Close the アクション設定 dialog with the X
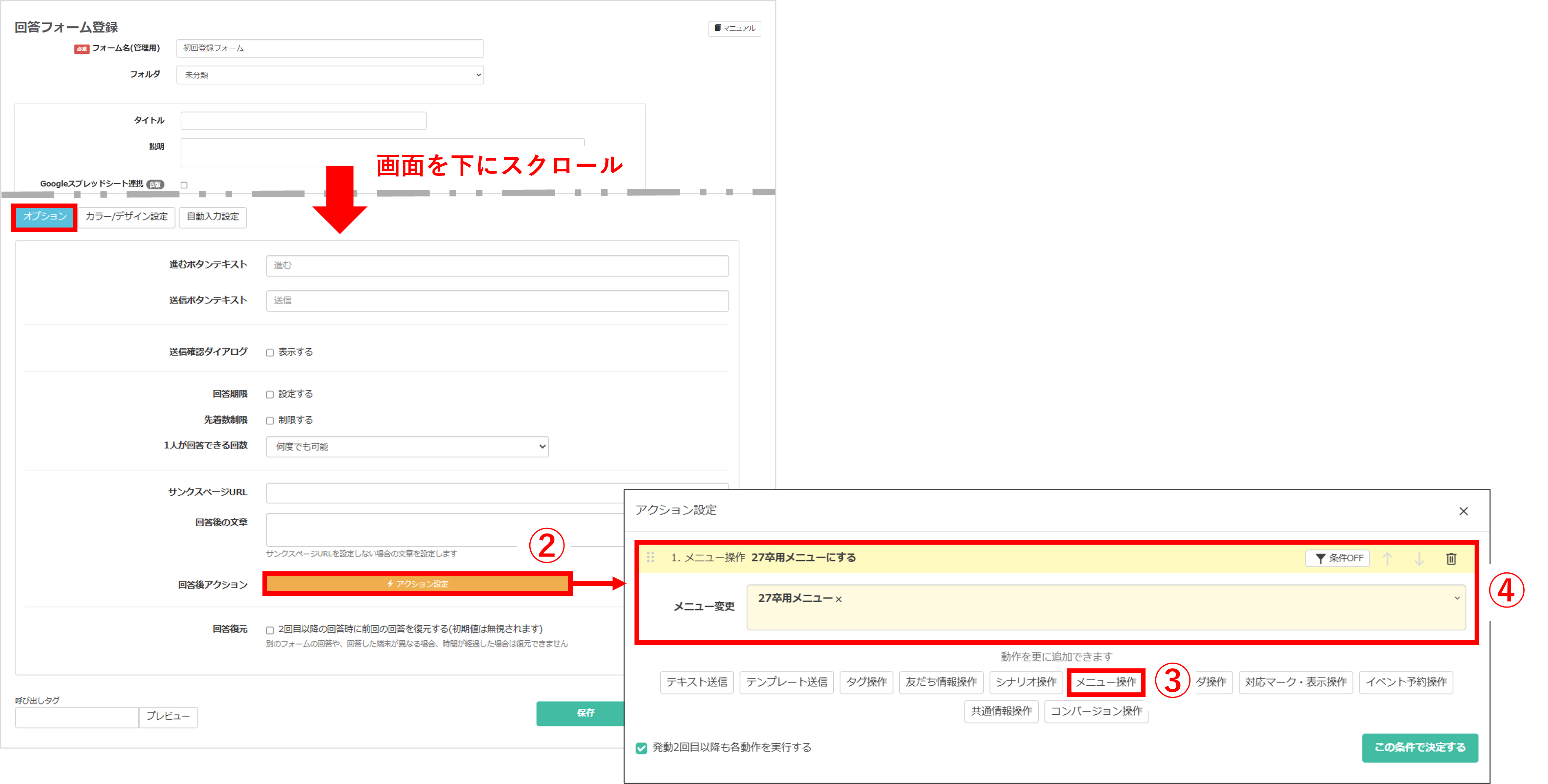The height and width of the screenshot is (784, 1548). click(1464, 511)
